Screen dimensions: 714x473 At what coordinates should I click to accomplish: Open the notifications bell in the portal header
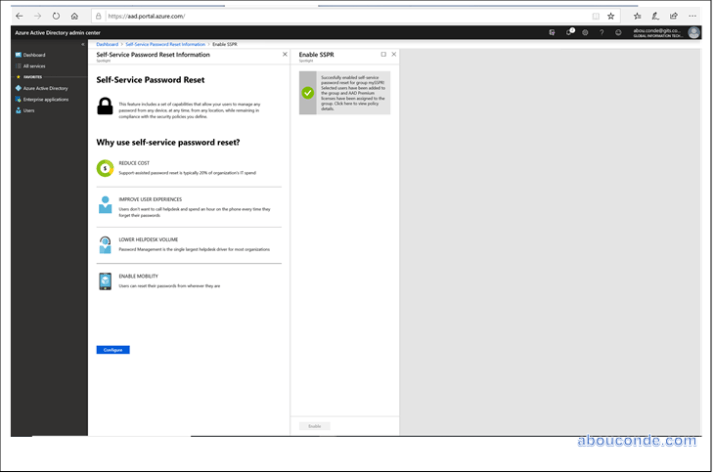[569, 32]
